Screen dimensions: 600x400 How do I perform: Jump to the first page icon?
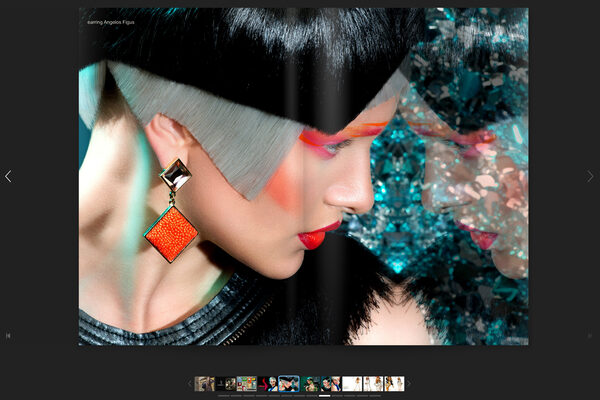coord(8,336)
